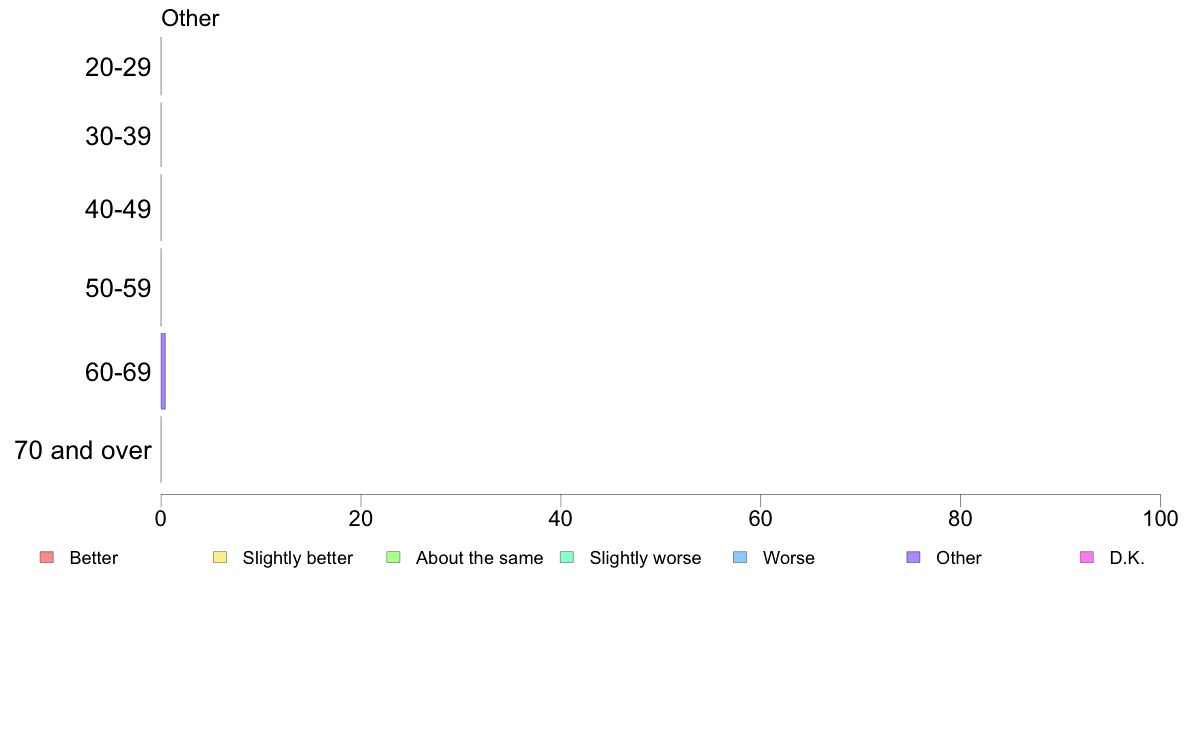Click the 100 tick on x-axis
Viewport: 1188px width, 736px height.
(1160, 519)
